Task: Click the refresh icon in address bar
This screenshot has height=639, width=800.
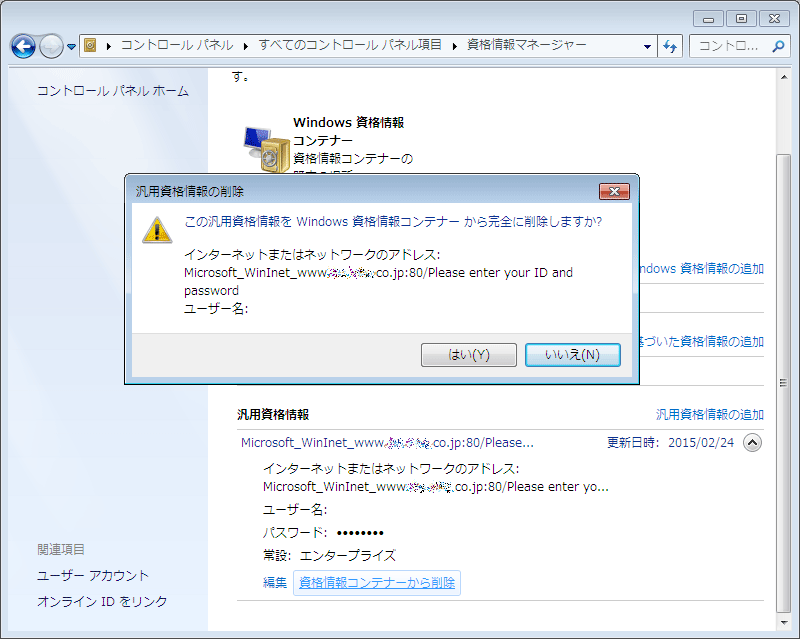Action: (x=670, y=46)
